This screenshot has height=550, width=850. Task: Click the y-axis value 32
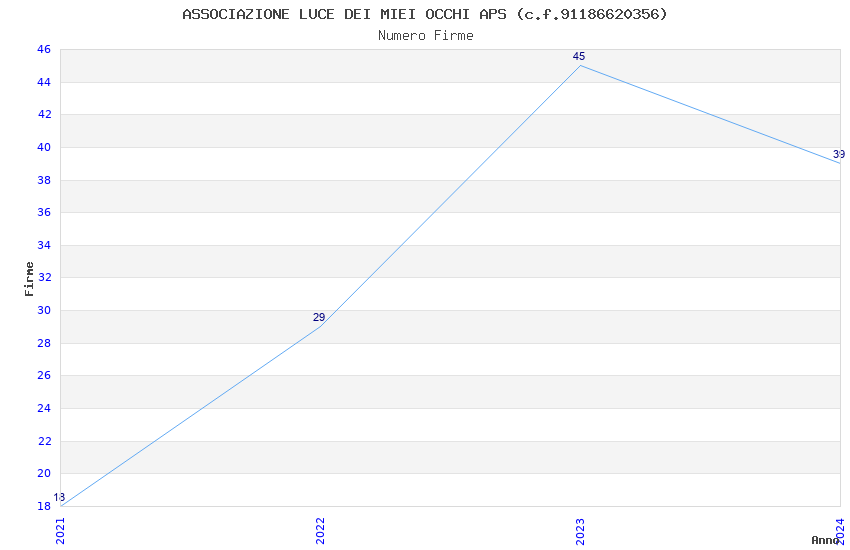click(x=44, y=277)
